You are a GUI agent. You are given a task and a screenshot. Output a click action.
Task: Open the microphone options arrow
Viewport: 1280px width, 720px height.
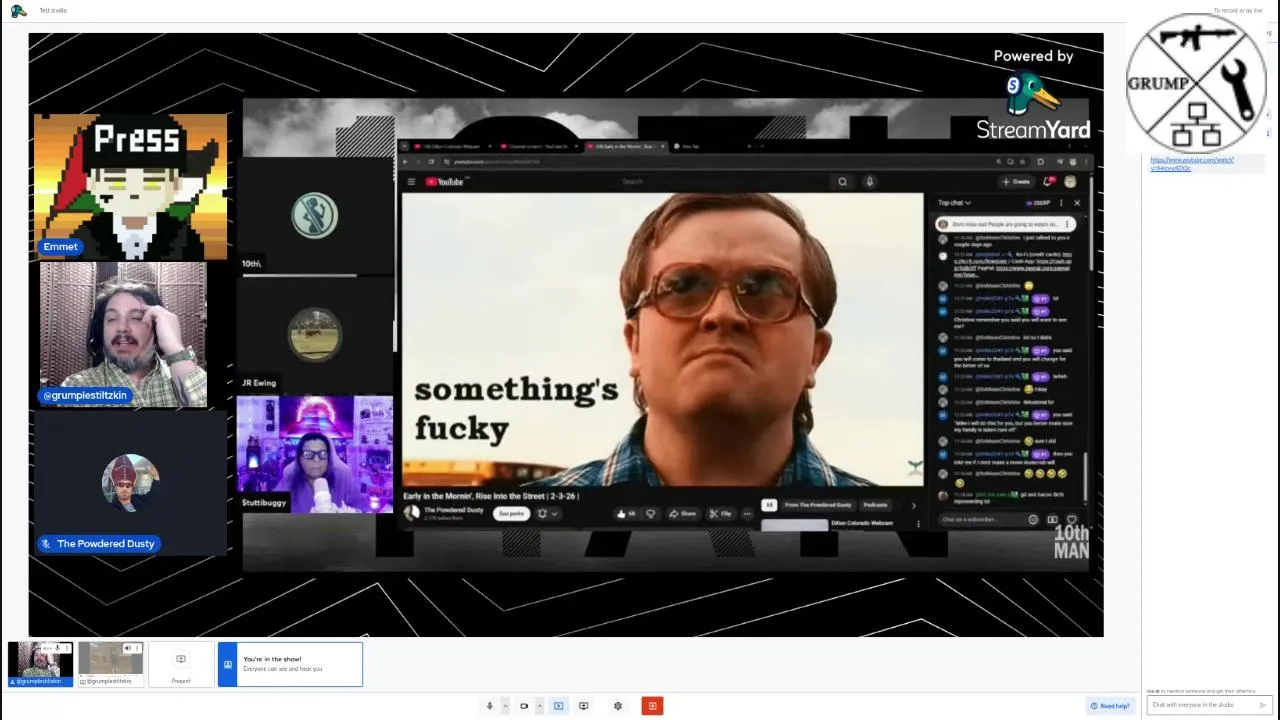click(x=505, y=706)
